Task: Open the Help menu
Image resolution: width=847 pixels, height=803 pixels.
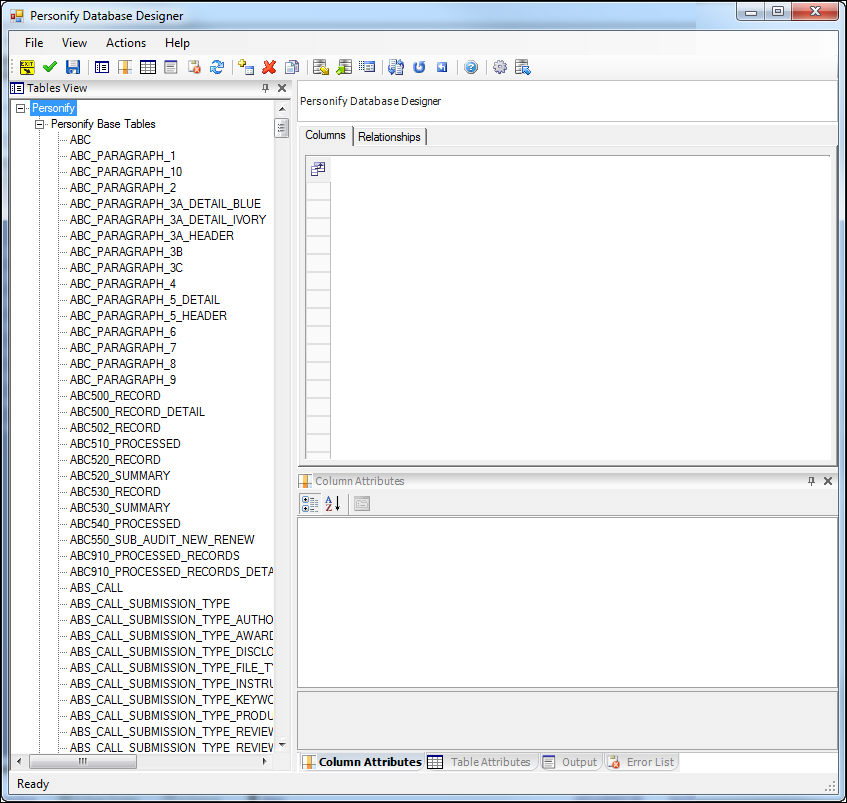Action: coord(177,43)
